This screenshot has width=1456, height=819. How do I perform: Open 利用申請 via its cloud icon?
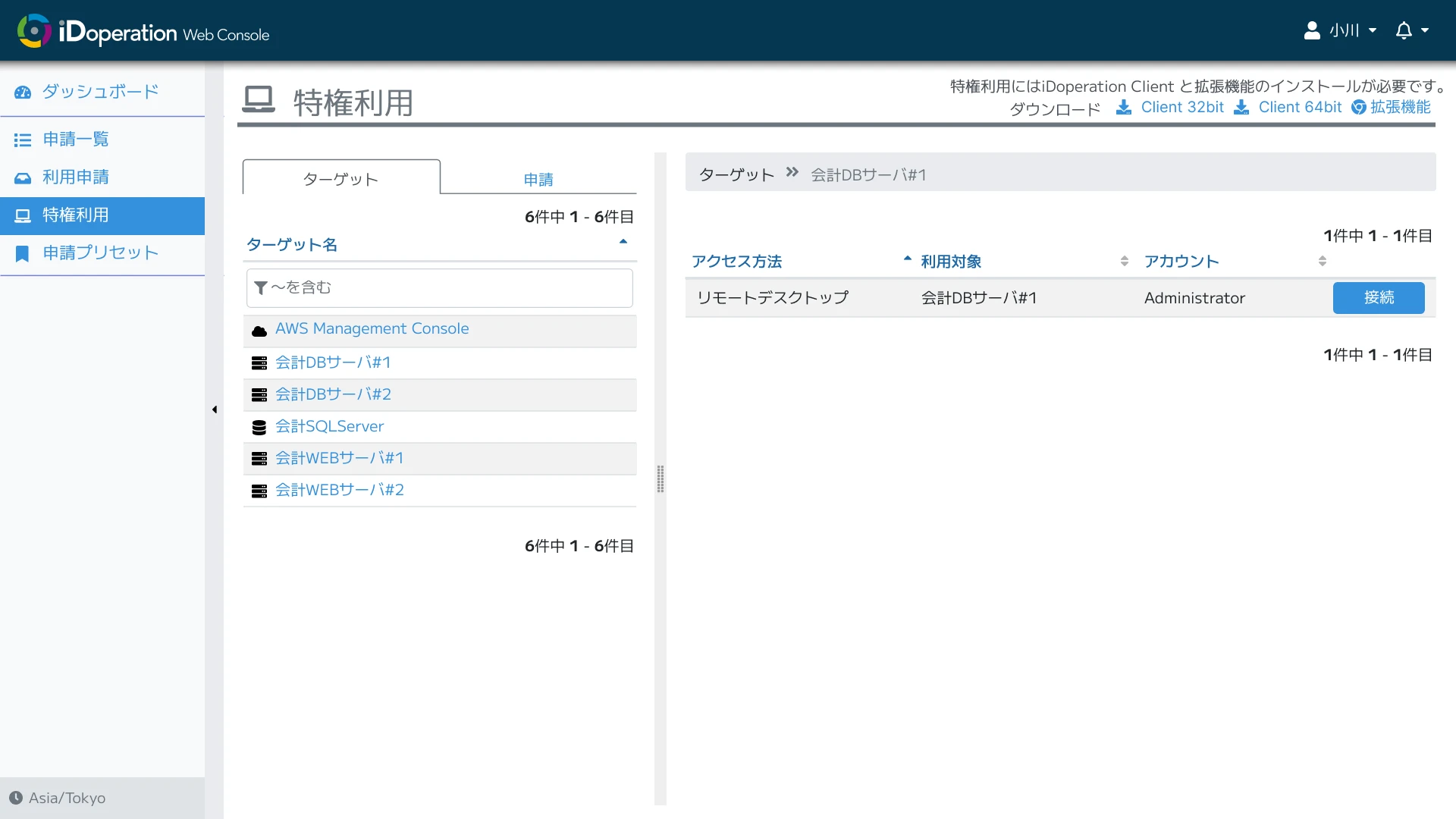coord(23,177)
